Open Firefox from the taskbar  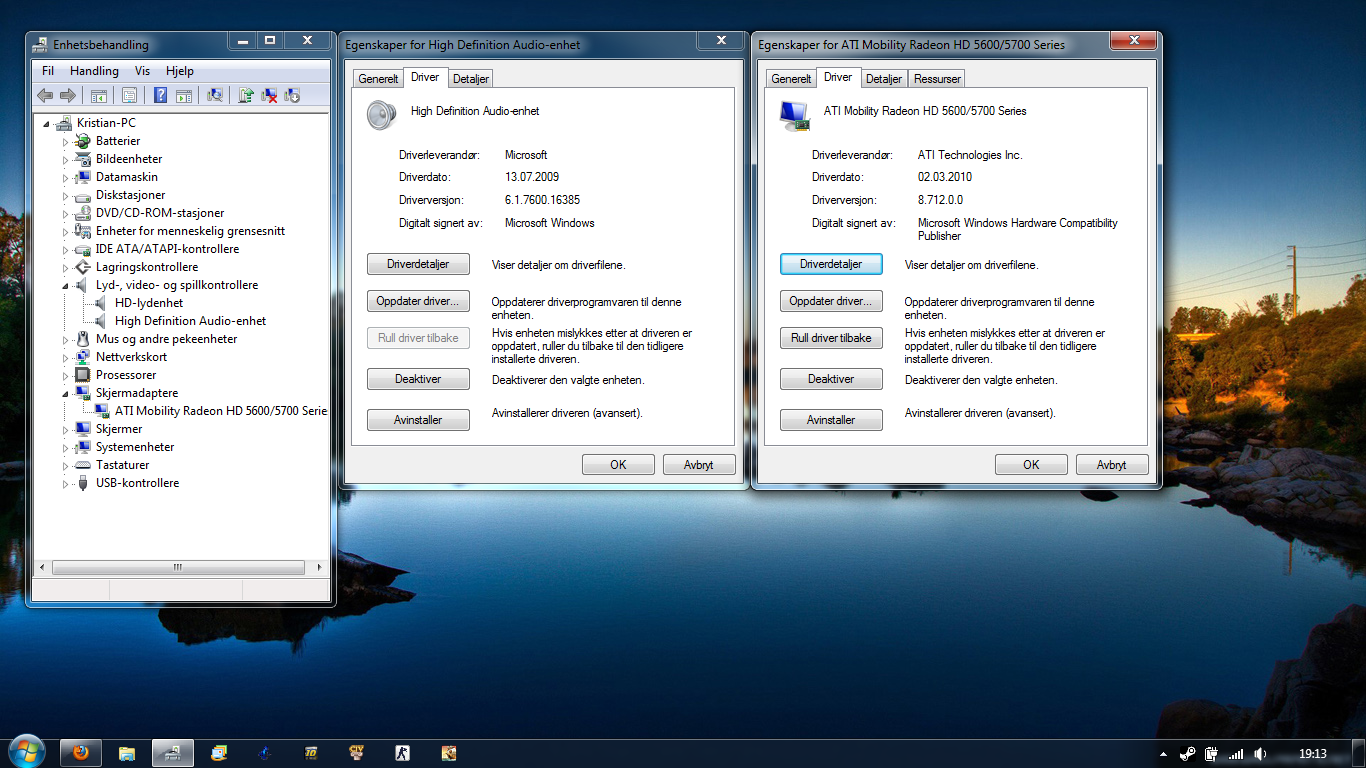[x=80, y=753]
